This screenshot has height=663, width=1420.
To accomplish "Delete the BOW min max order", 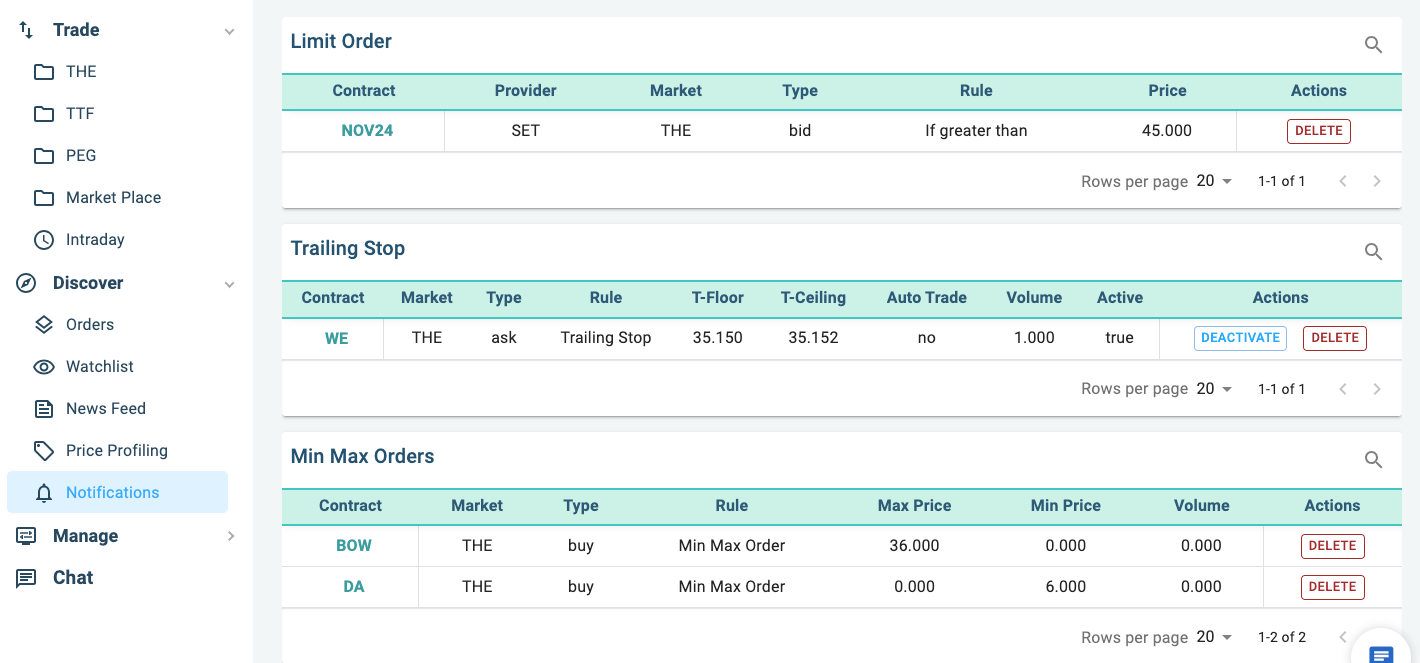I will pyautogui.click(x=1332, y=546).
